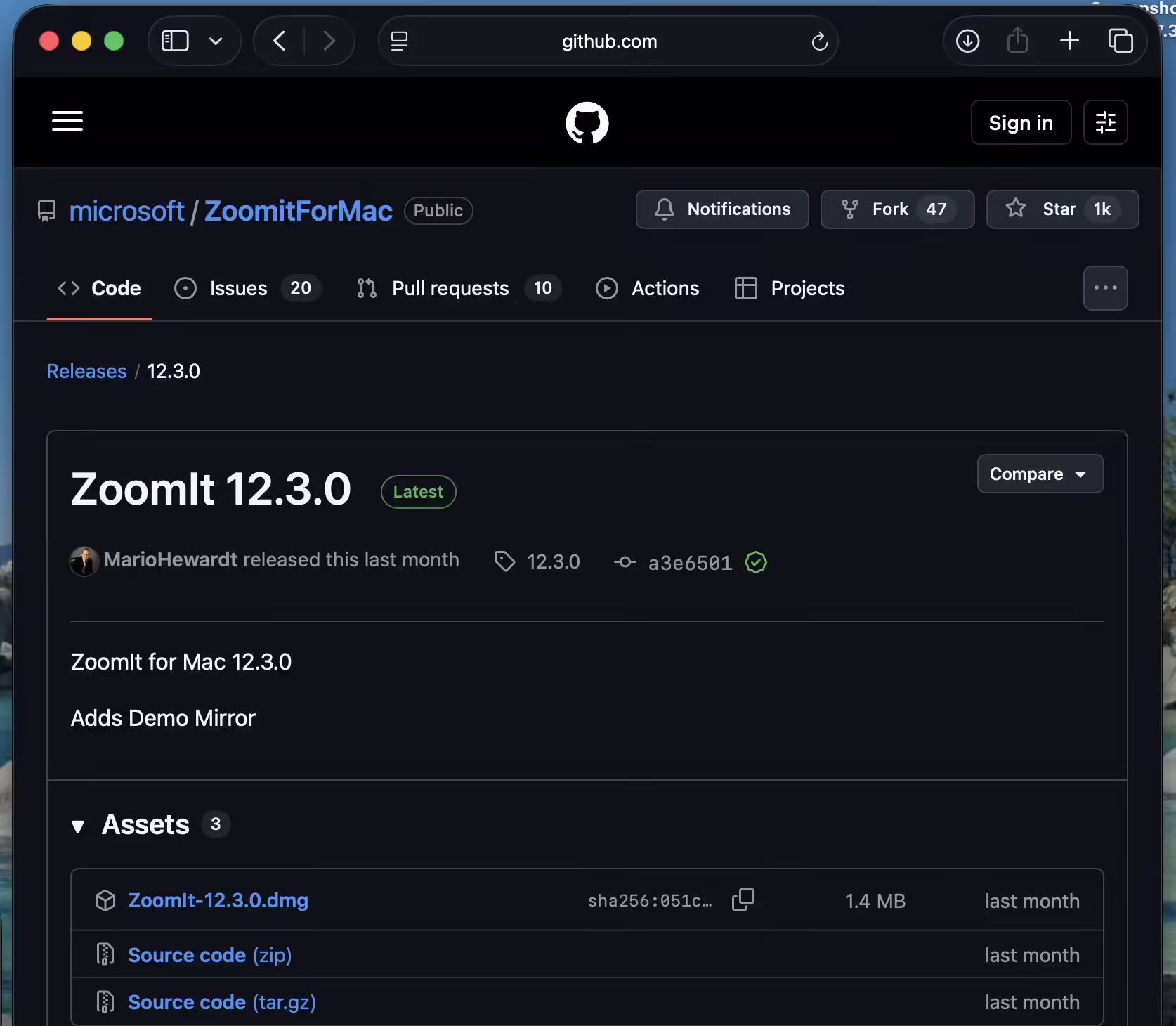Click the Sign in button
Screen dimensions: 1176x1026
click(1021, 123)
